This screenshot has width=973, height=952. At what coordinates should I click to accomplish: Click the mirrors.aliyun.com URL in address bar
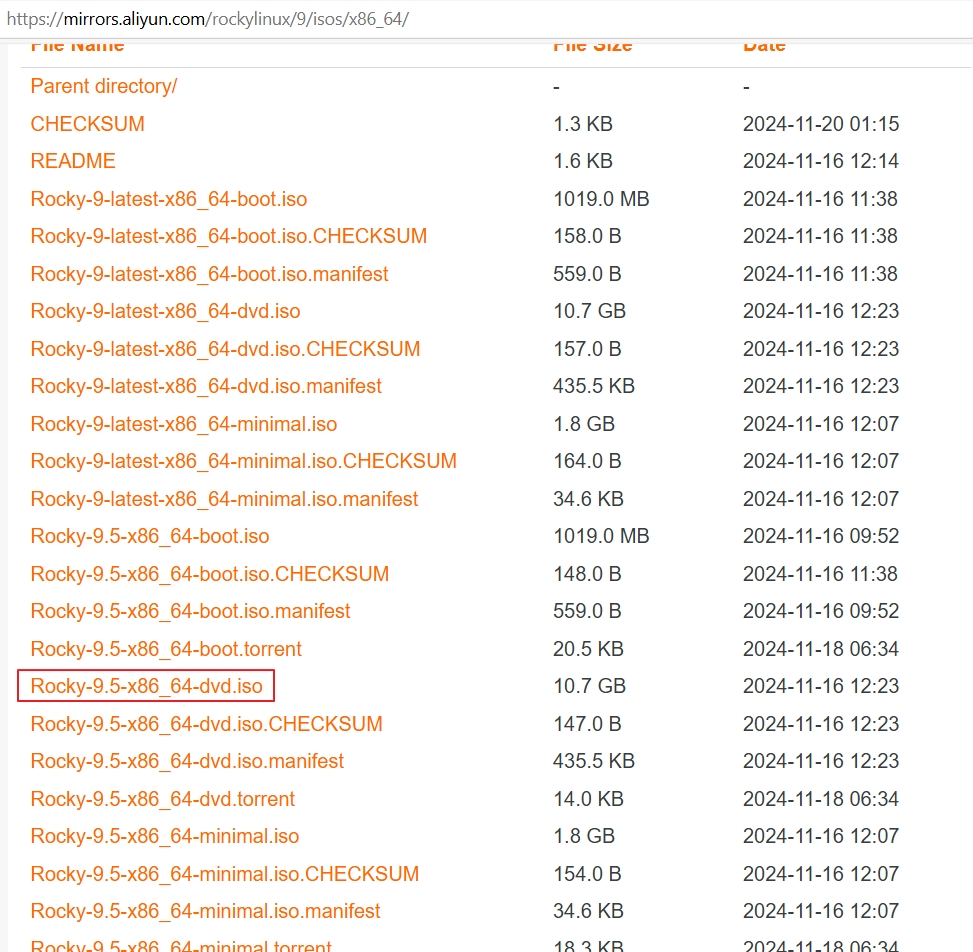point(207,19)
